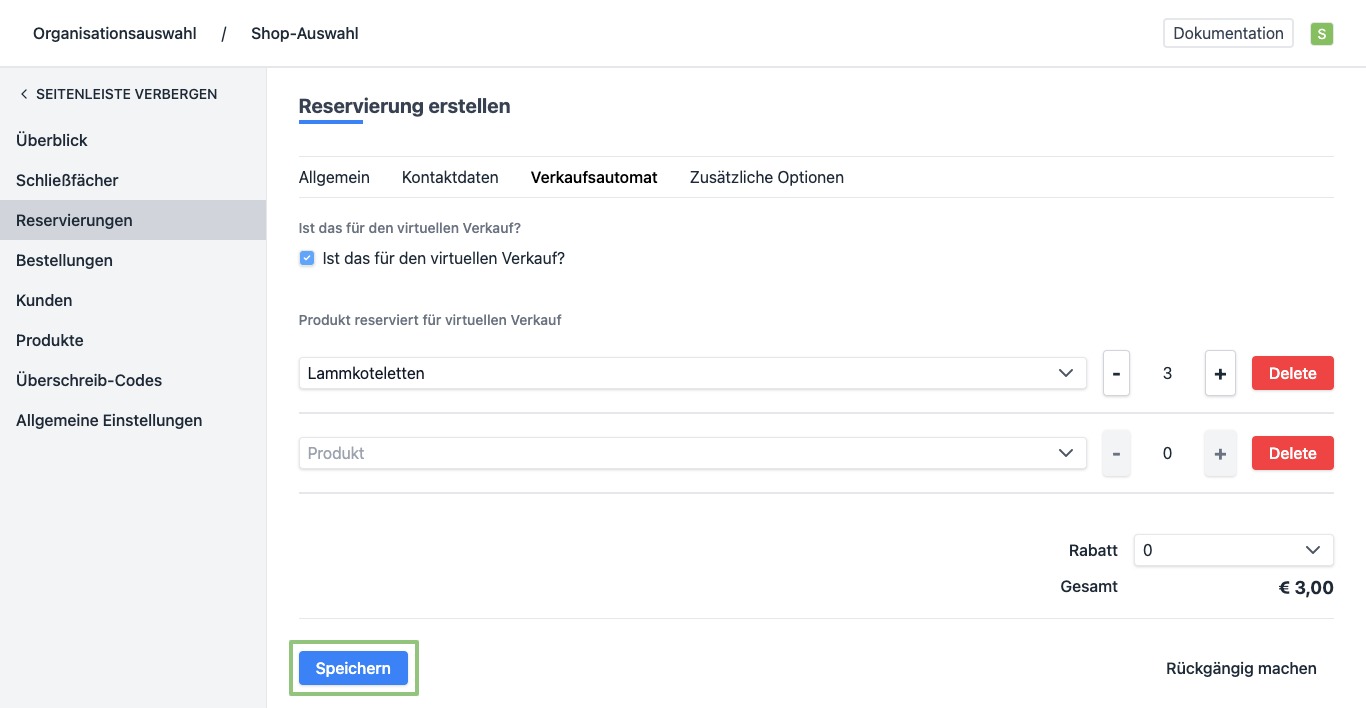1366x708 pixels.
Task: Open Überschreib-Codes in sidebar
Action: [x=89, y=381]
